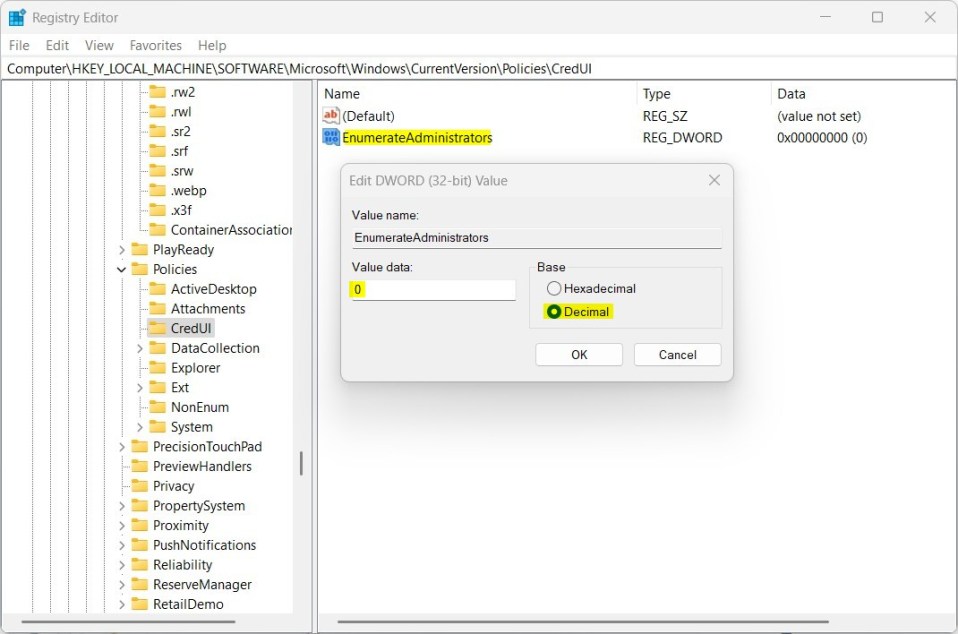Expand the Ext tree node
The width and height of the screenshot is (958, 634).
click(x=139, y=388)
